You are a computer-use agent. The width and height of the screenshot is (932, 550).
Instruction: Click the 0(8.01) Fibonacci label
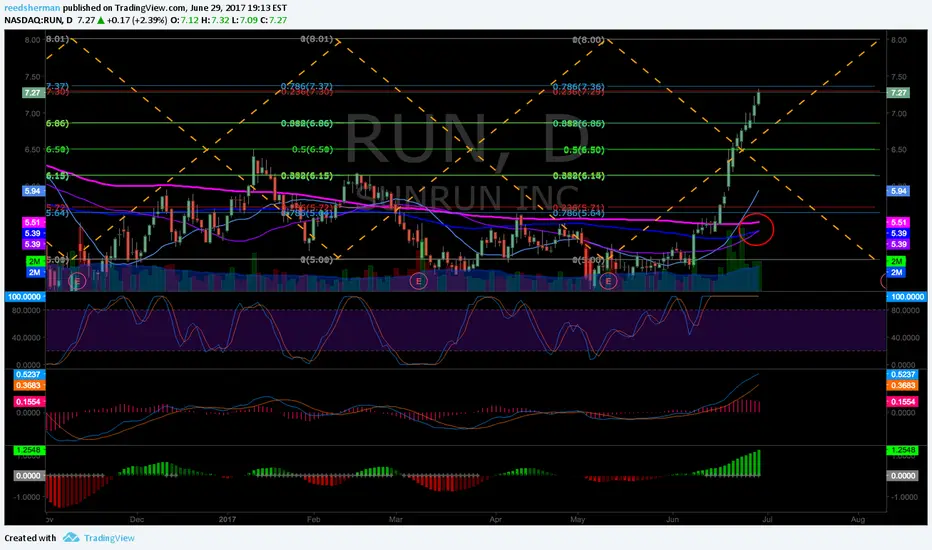pyautogui.click(x=317, y=39)
